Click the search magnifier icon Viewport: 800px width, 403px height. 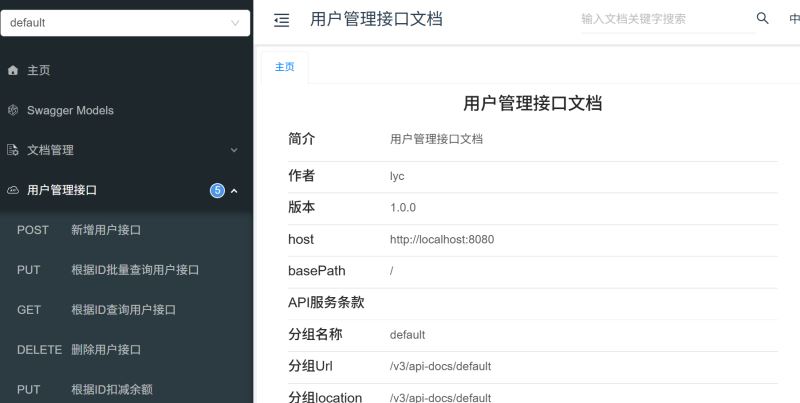click(762, 18)
